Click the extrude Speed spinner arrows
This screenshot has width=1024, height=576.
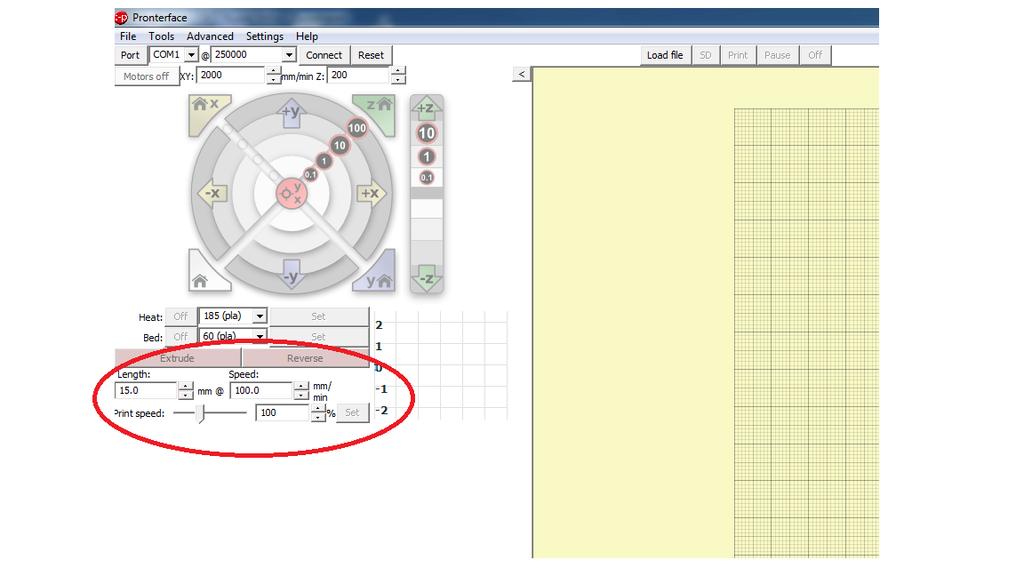[x=300, y=391]
